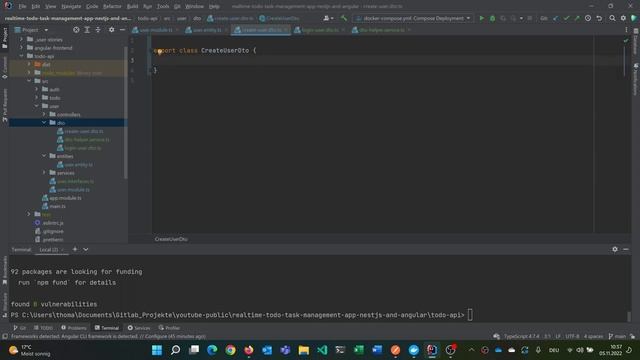Click the Git update project arrow

[556, 18]
